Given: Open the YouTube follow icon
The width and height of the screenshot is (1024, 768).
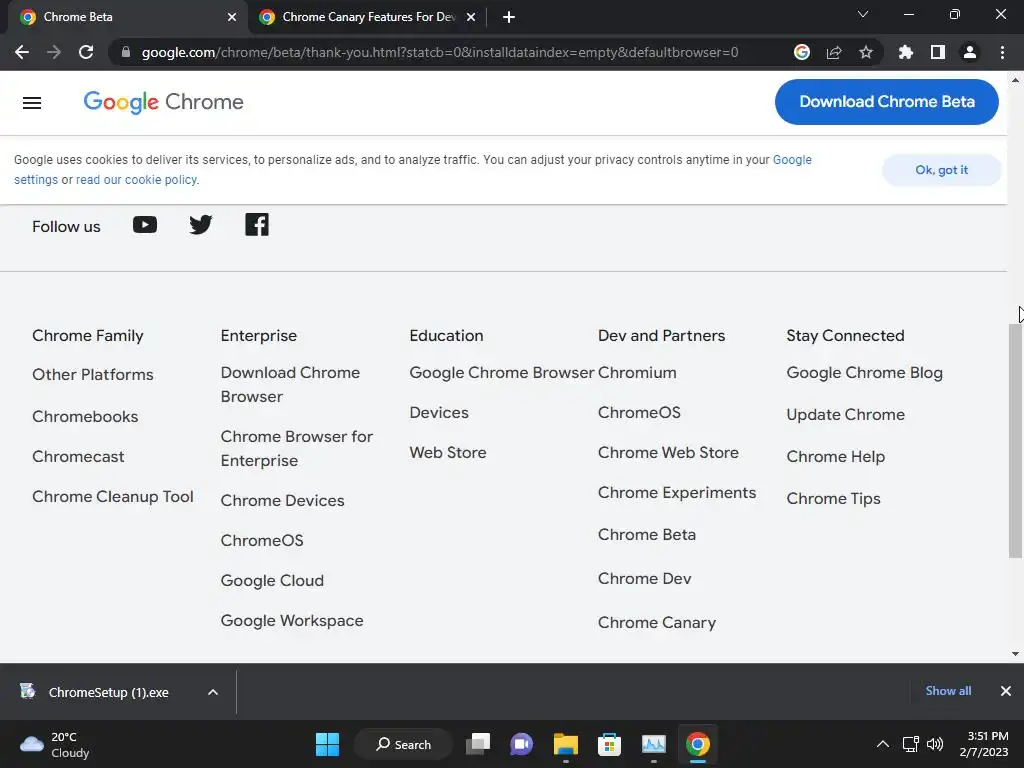Looking at the screenshot, I should [145, 225].
